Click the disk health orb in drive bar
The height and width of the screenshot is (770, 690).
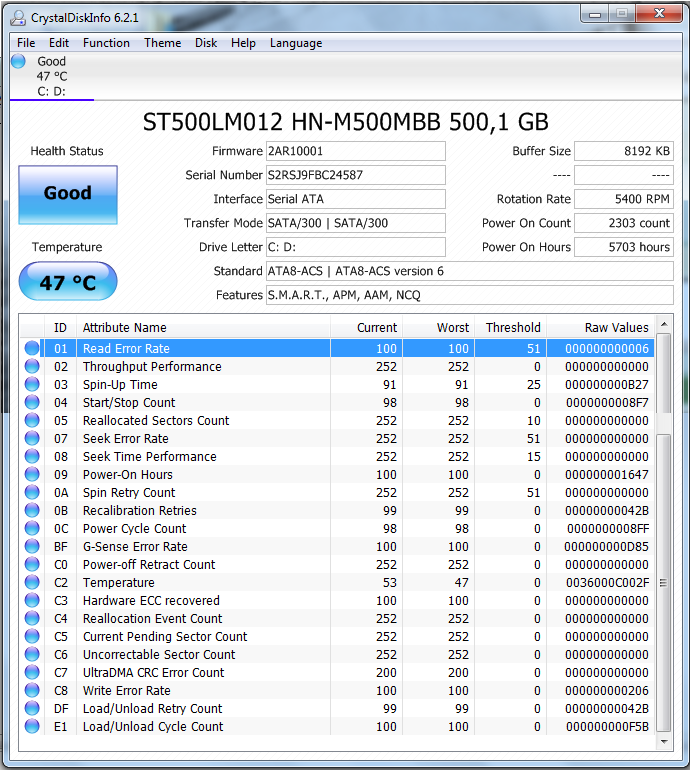click(18, 61)
